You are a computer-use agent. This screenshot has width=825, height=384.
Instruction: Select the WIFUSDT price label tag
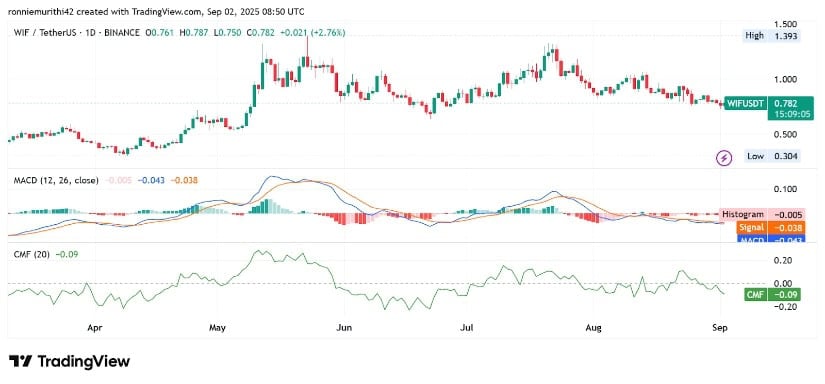tap(745, 103)
